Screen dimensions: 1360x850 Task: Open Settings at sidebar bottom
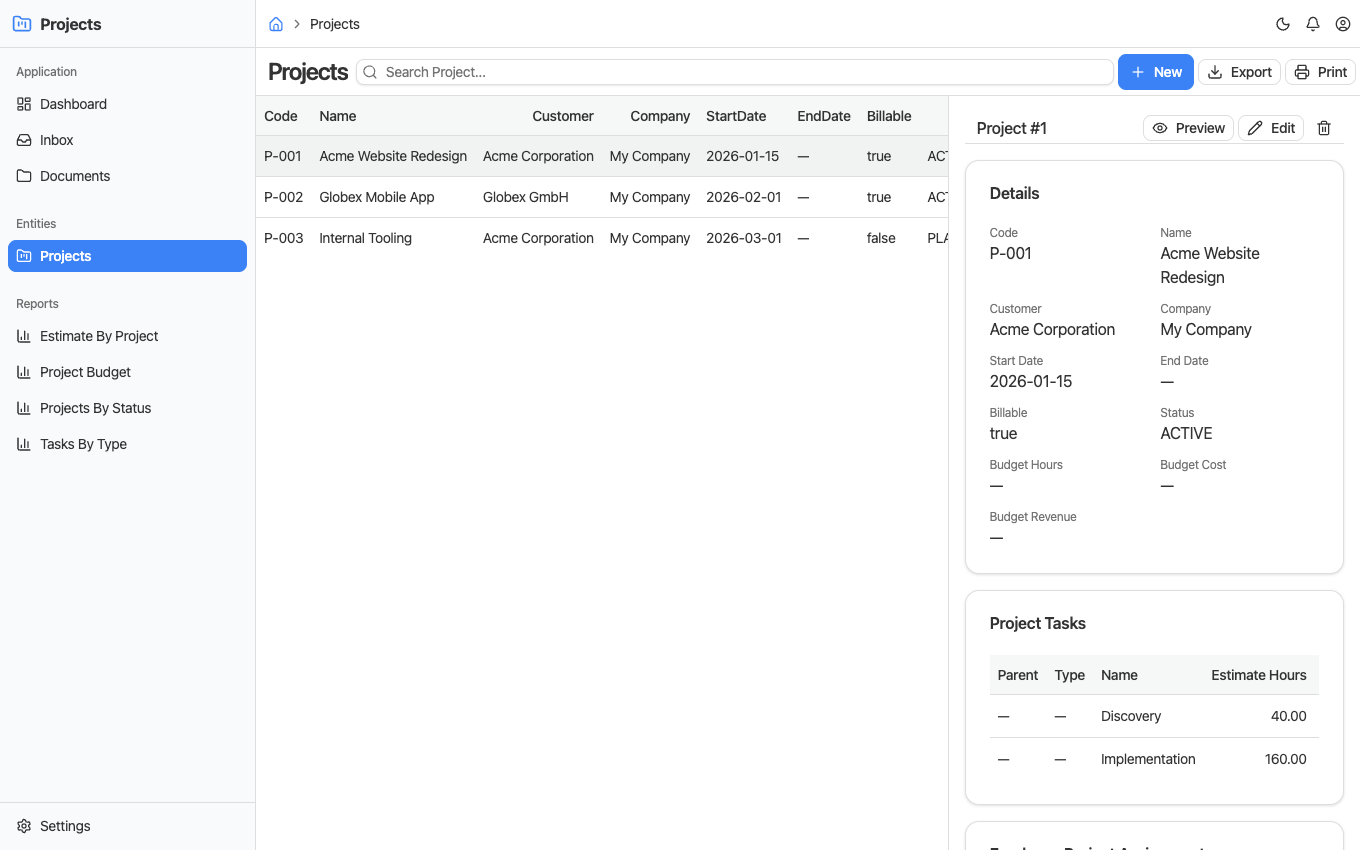pyautogui.click(x=127, y=826)
